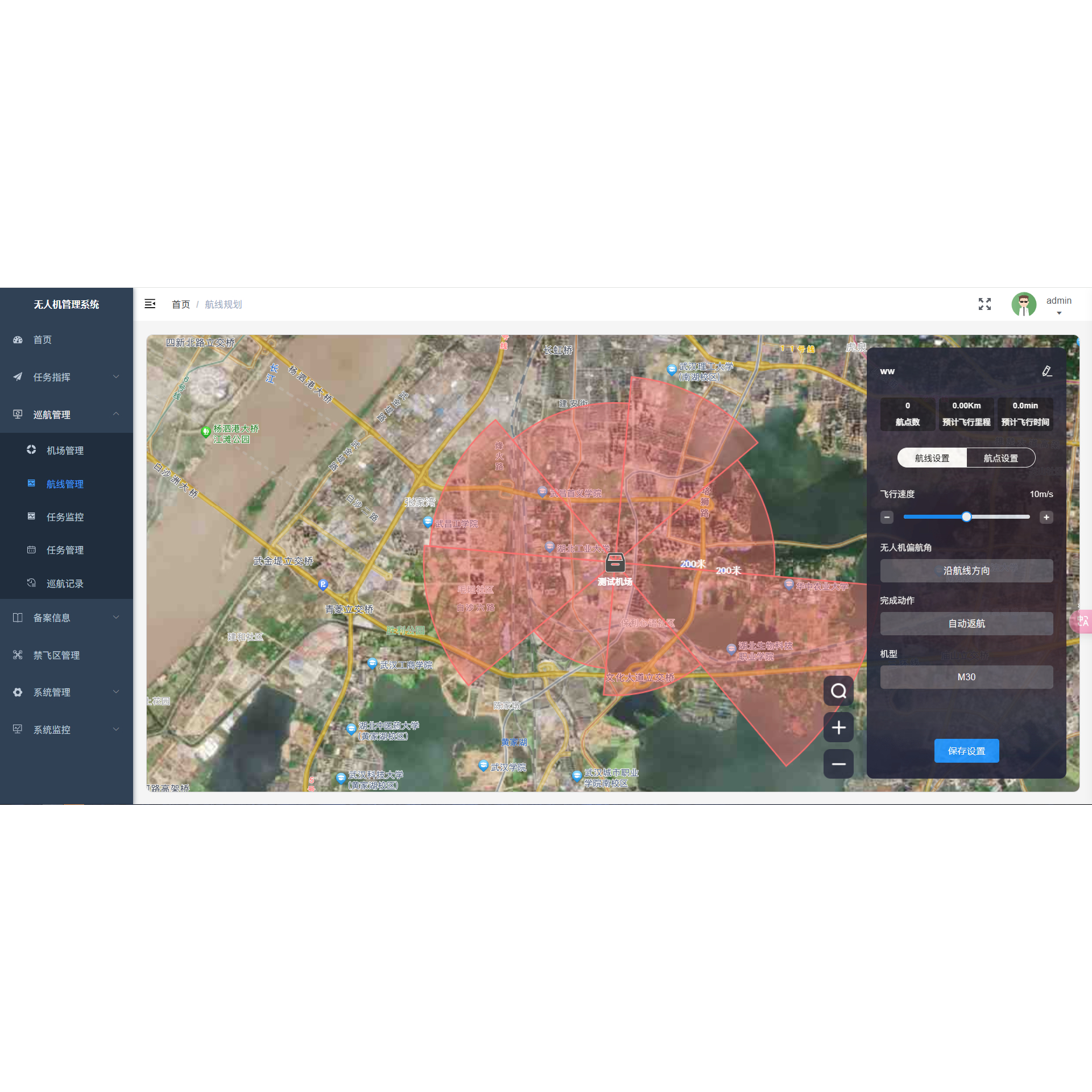
Task: Click the flight speed slider handle
Action: coord(966,517)
